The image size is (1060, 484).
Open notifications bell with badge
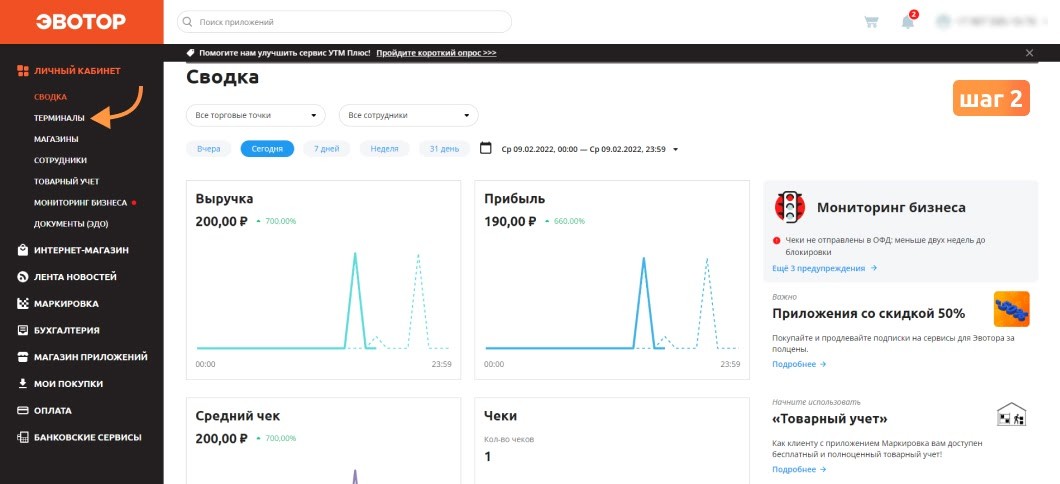(x=909, y=21)
